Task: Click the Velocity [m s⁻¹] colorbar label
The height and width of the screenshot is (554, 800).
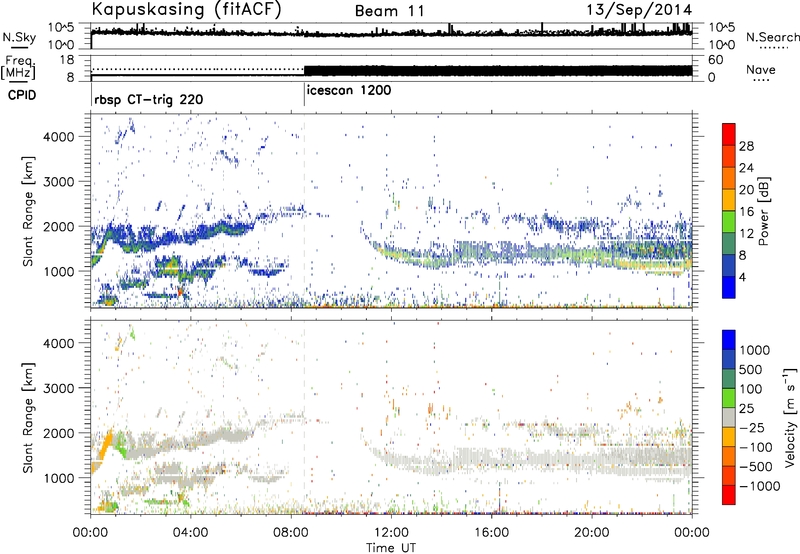Action: point(789,417)
